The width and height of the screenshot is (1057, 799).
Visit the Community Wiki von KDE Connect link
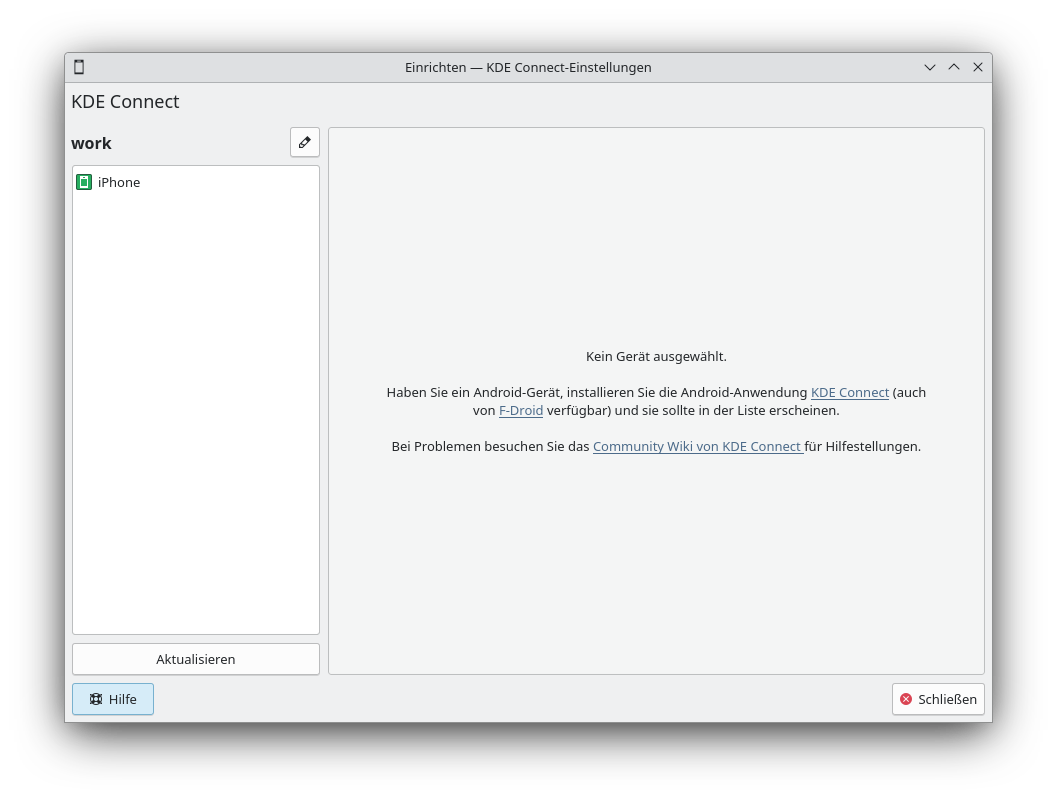click(697, 446)
